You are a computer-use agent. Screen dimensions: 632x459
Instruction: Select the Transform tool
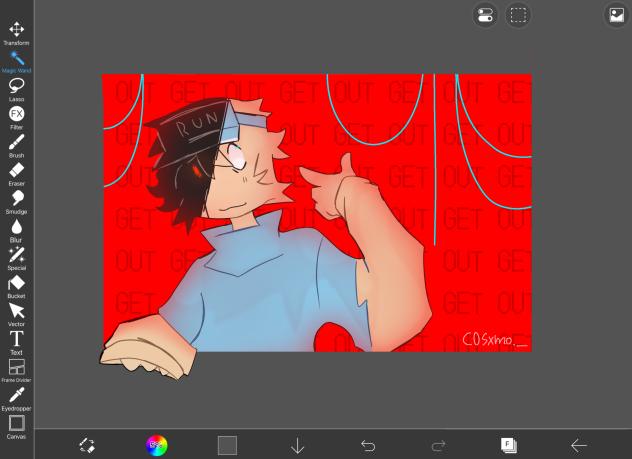(17, 33)
